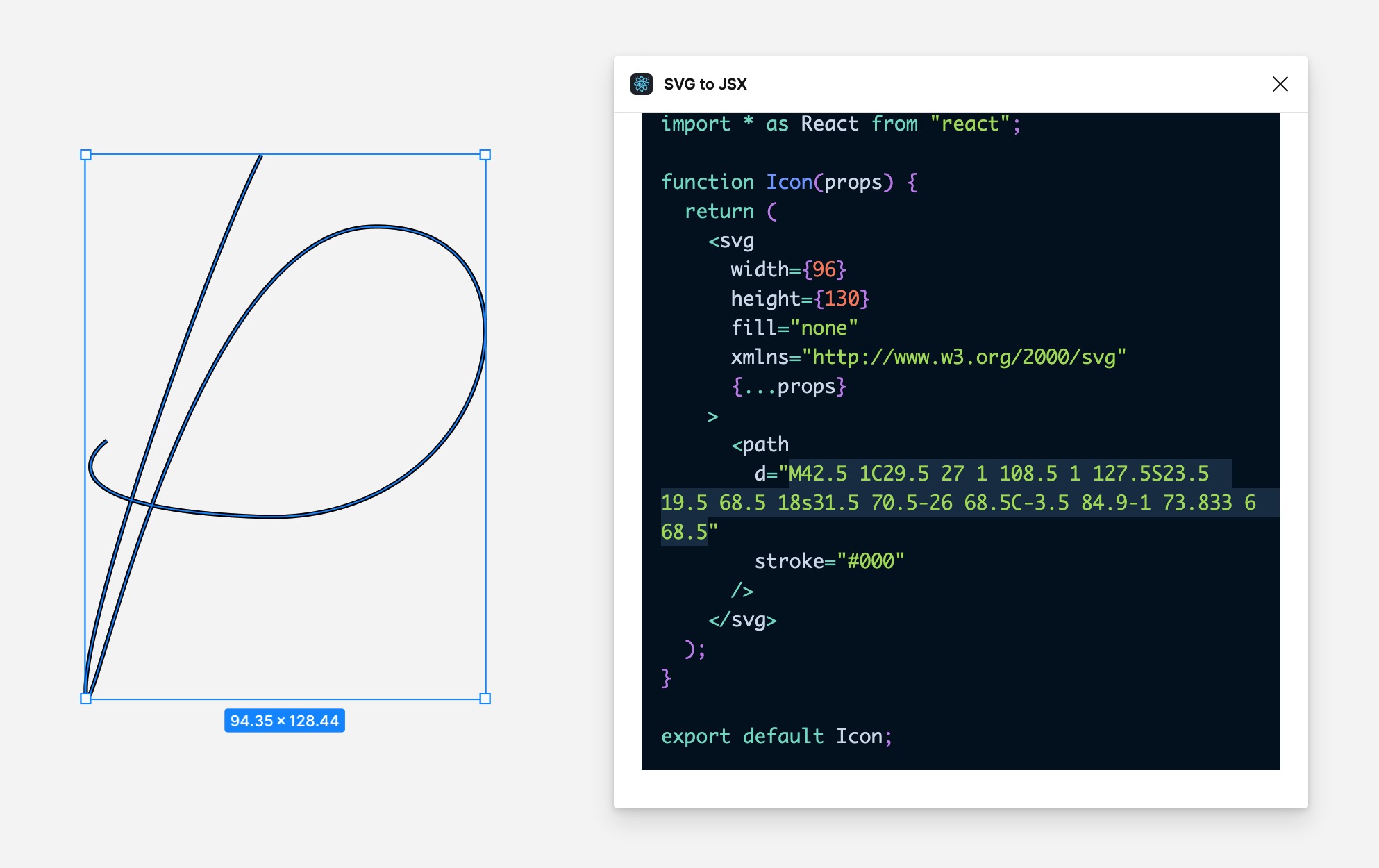Click the React logo icon in plugin header
The image size is (1379, 868).
[643, 83]
